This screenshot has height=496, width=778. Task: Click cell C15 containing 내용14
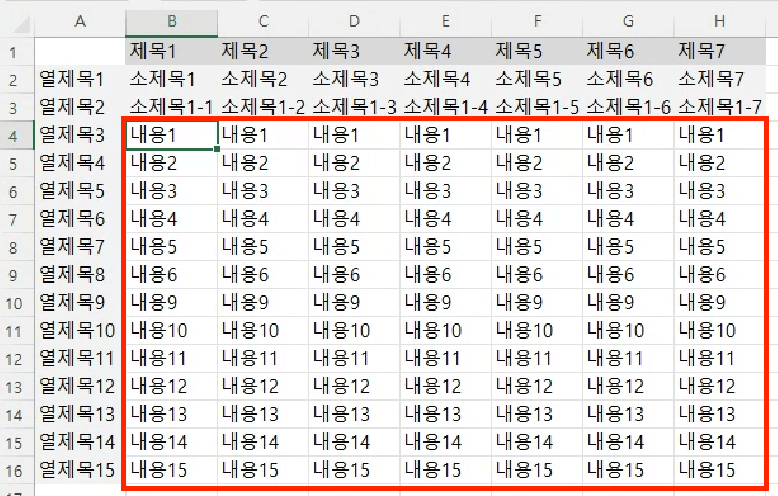pyautogui.click(x=263, y=442)
